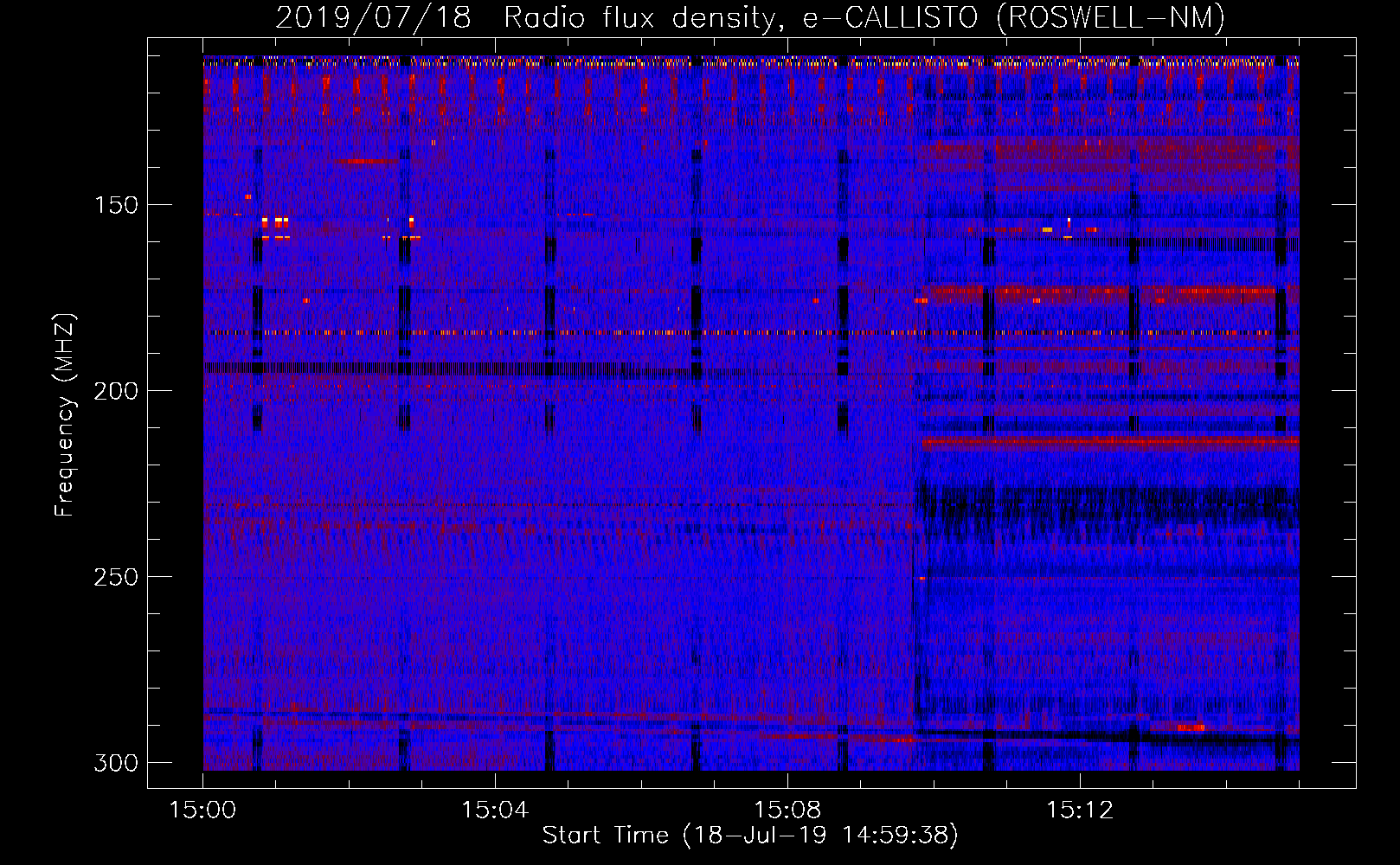Click the '15:04' time axis label
Screen dimensions: 1400x865
[495, 811]
